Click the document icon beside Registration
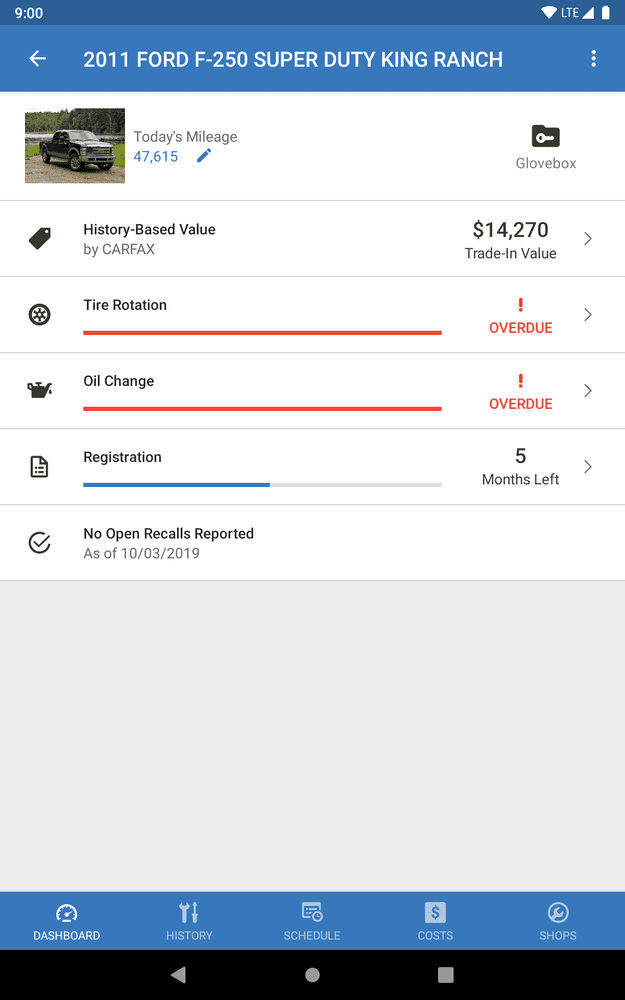625x1000 pixels. [x=40, y=466]
